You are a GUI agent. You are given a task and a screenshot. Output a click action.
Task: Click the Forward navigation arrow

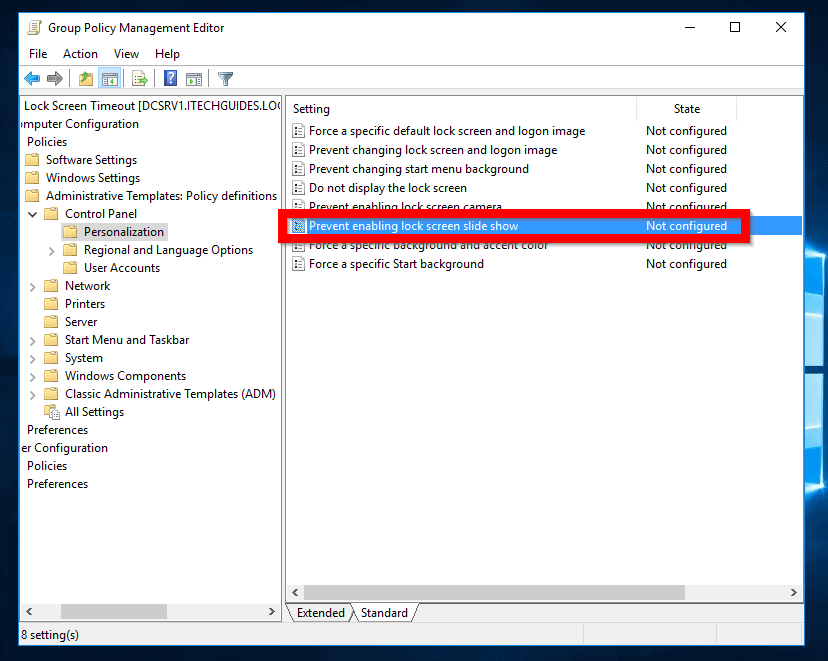point(57,78)
